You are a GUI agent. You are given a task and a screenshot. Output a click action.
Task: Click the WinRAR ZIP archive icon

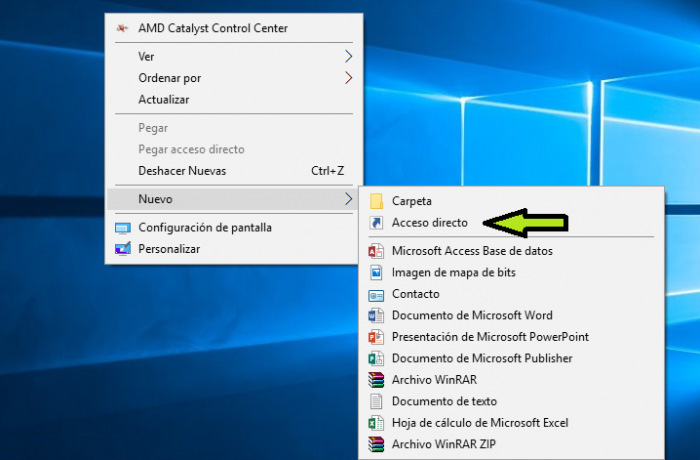[376, 444]
